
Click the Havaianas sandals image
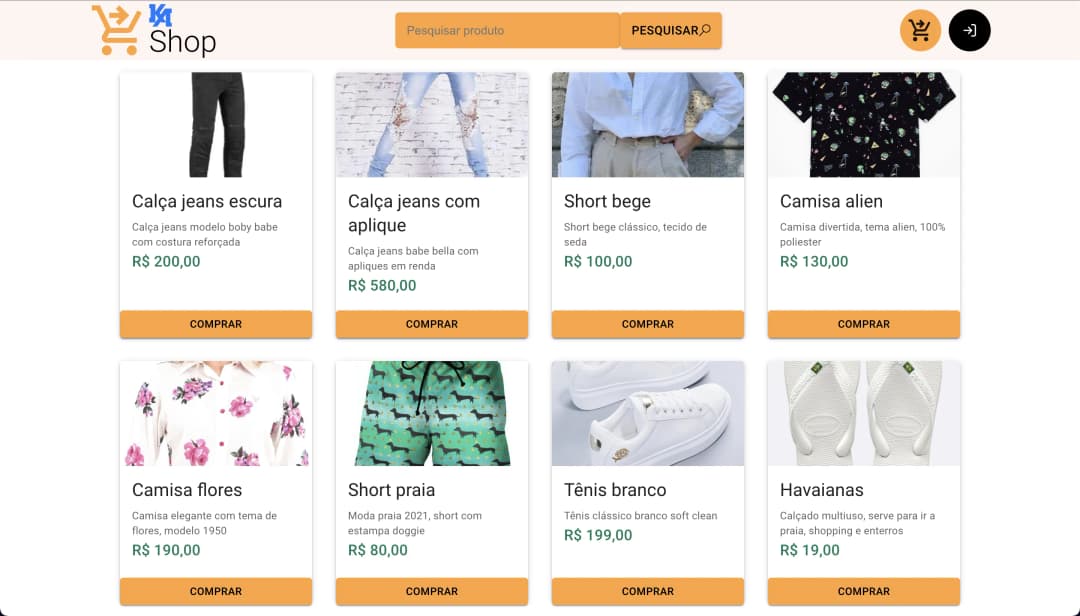pyautogui.click(x=863, y=414)
